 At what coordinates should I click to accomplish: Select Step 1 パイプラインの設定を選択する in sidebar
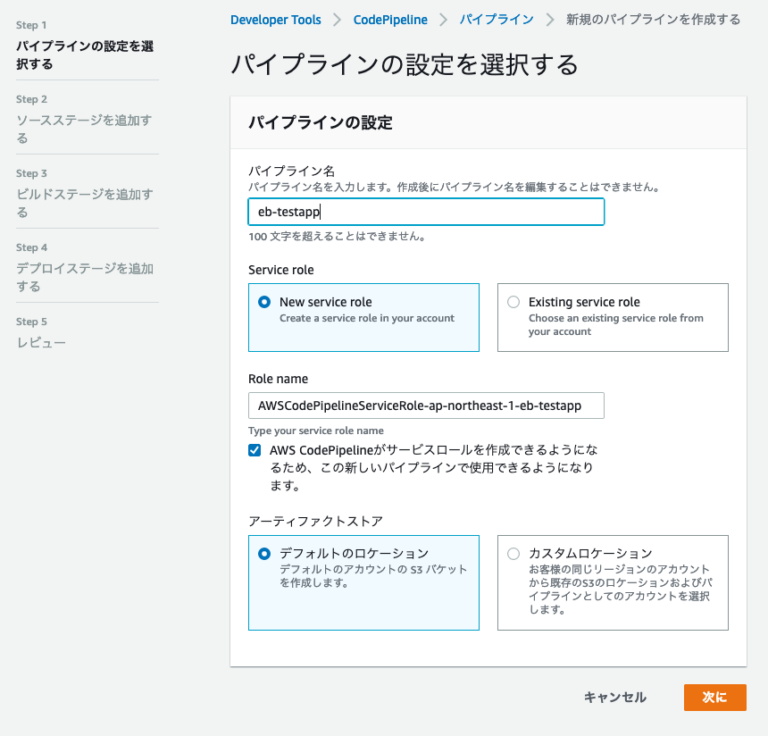[84, 55]
